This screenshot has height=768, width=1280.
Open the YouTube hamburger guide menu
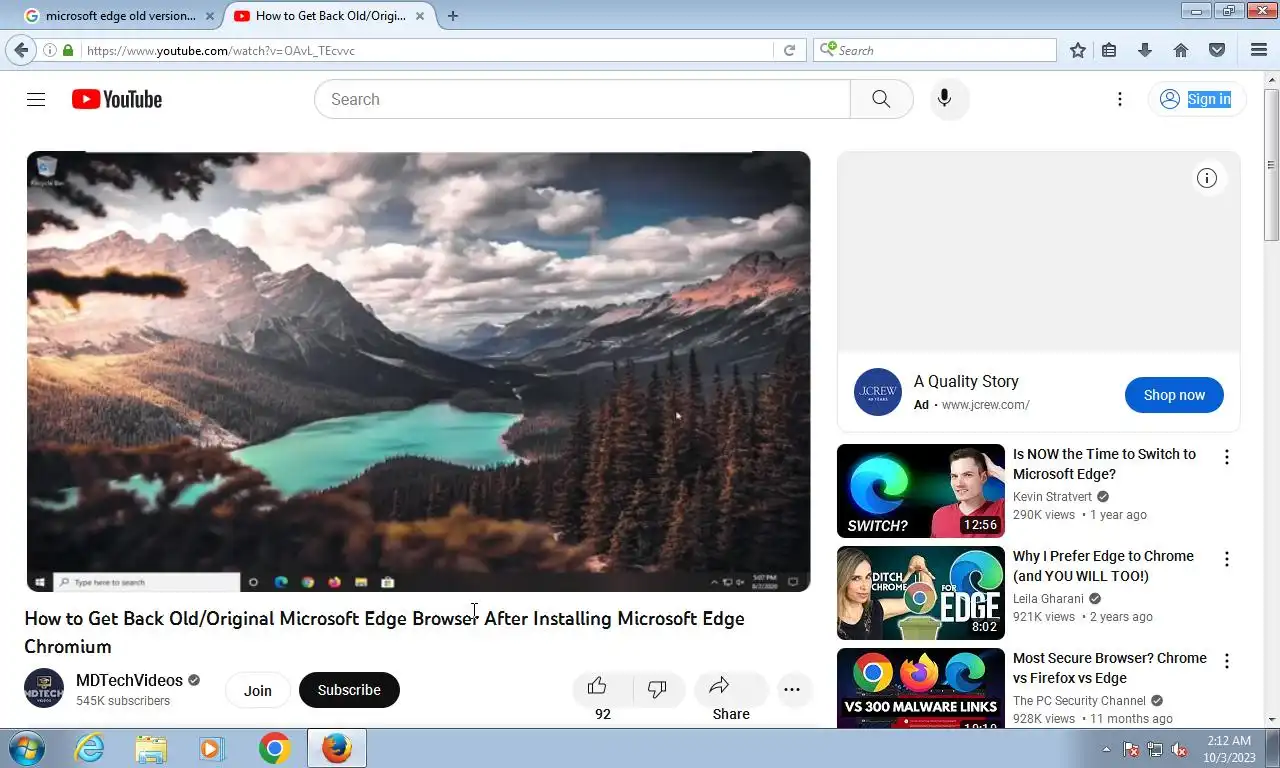click(36, 99)
